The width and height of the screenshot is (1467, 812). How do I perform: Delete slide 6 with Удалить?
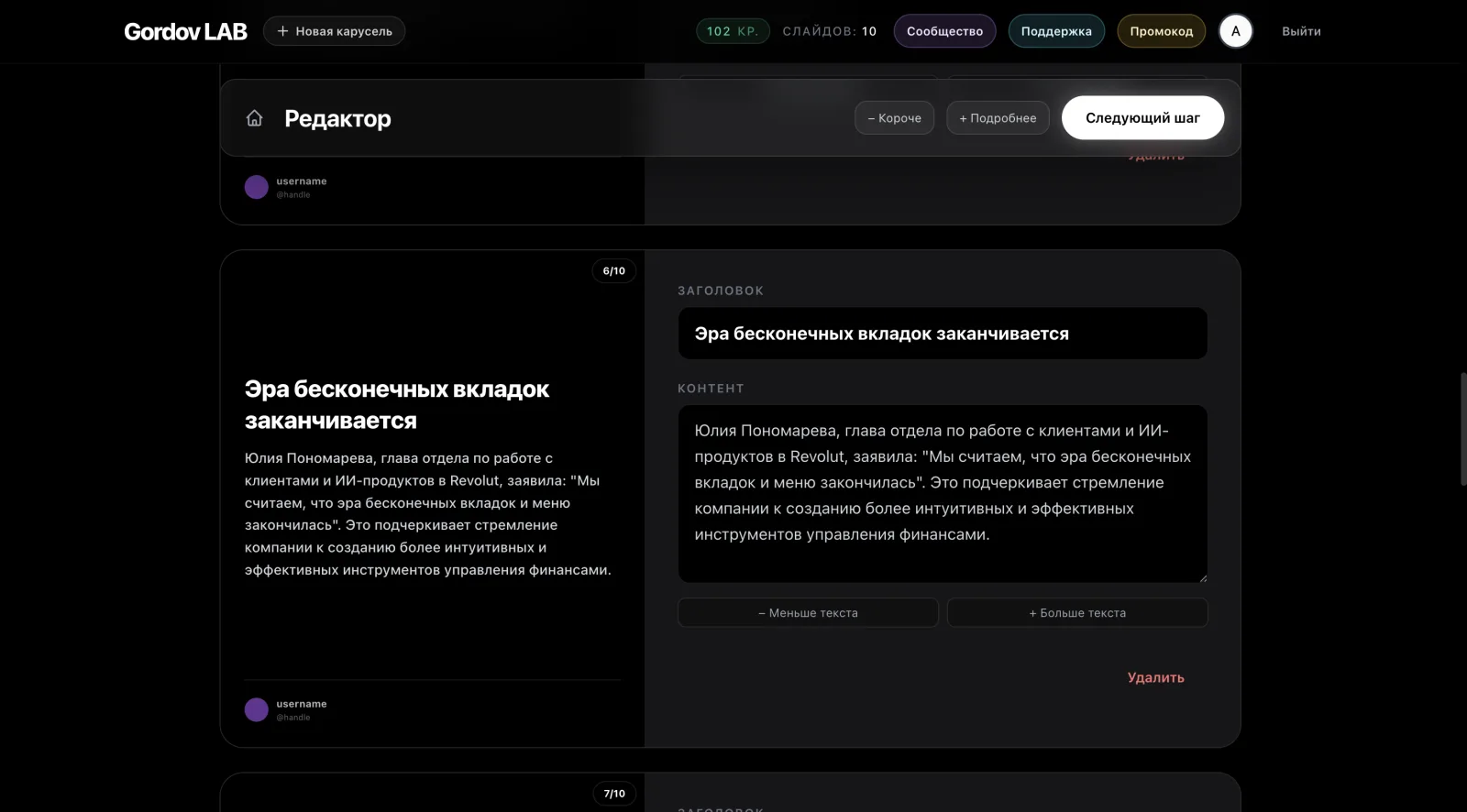click(1155, 677)
